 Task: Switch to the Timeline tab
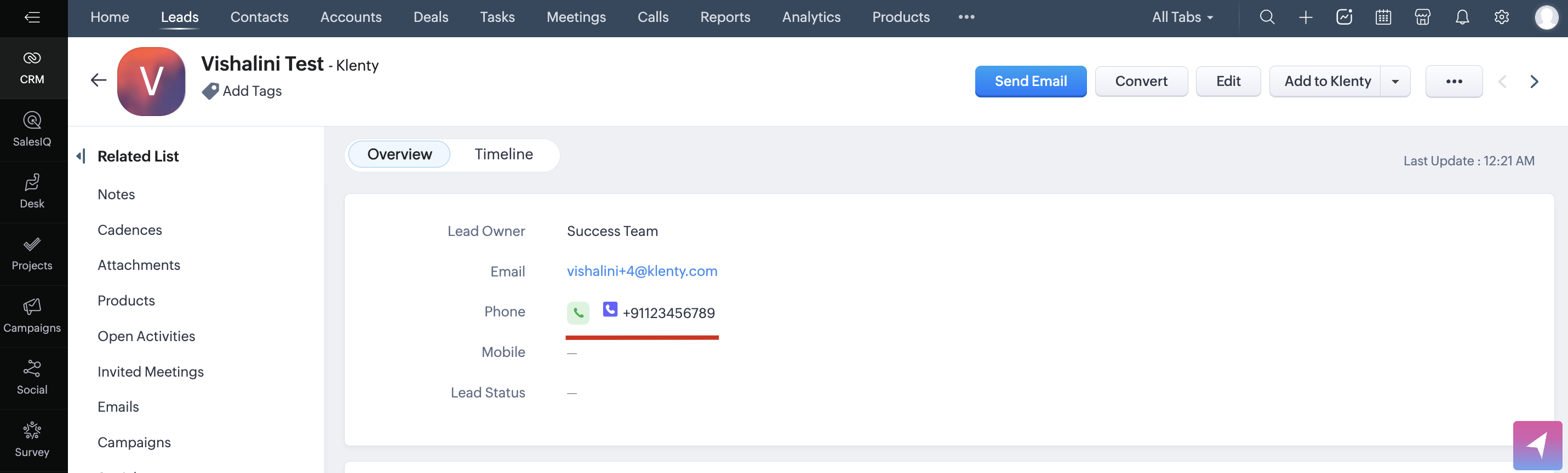(x=503, y=154)
